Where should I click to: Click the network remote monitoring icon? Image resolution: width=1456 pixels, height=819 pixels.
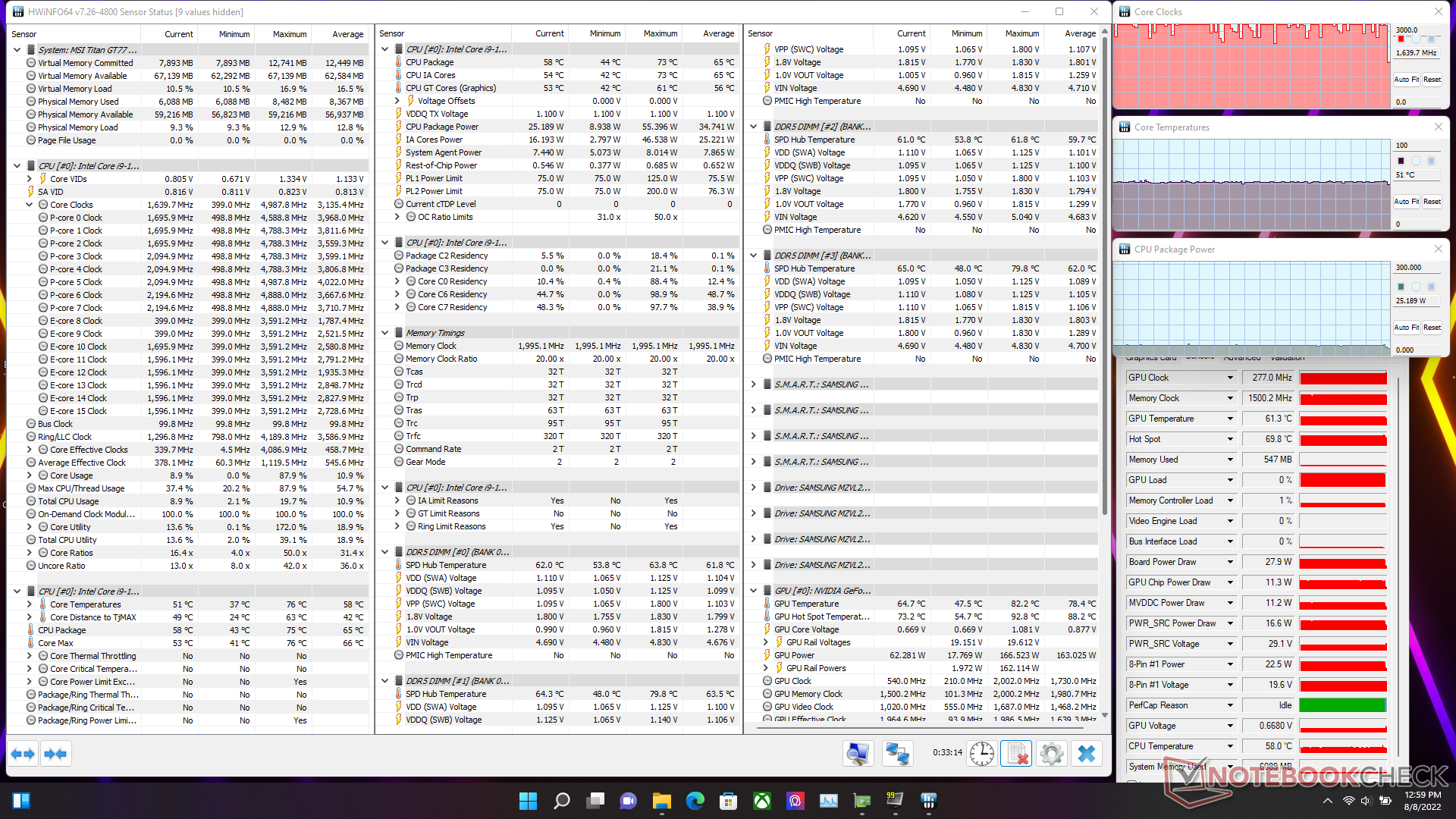(x=898, y=754)
